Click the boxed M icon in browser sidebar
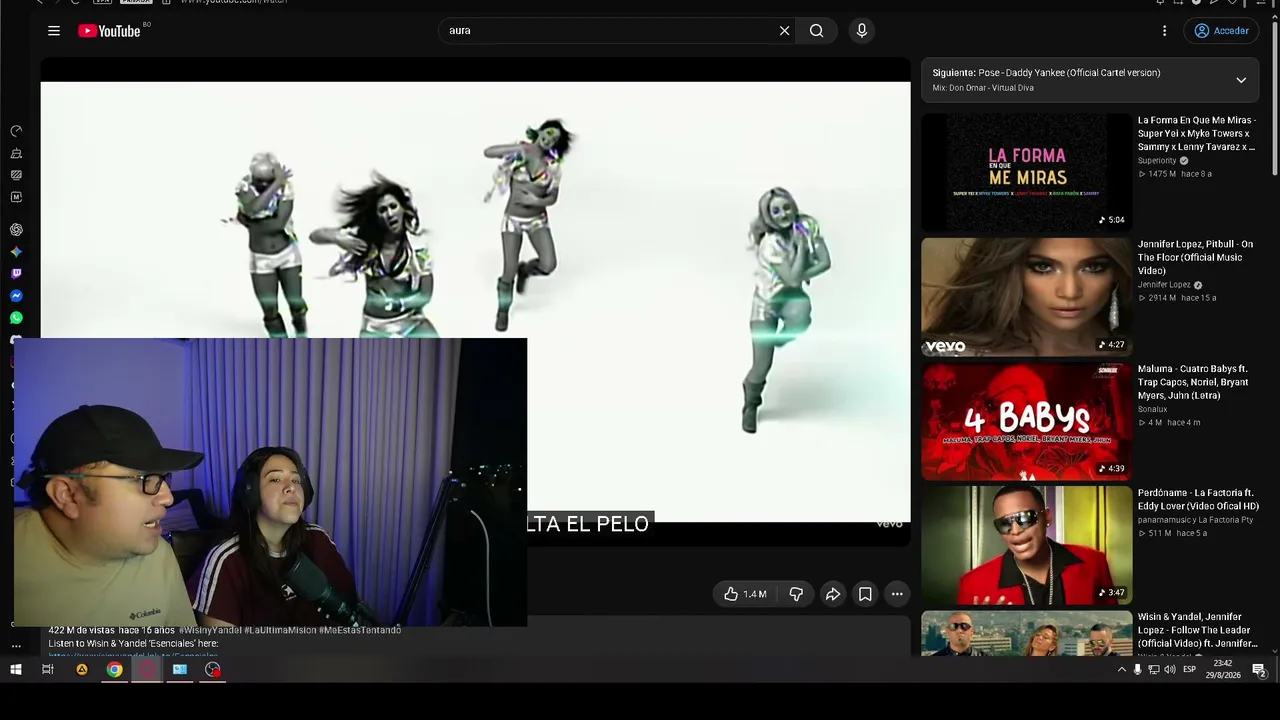This screenshot has height=720, width=1280. (x=16, y=197)
